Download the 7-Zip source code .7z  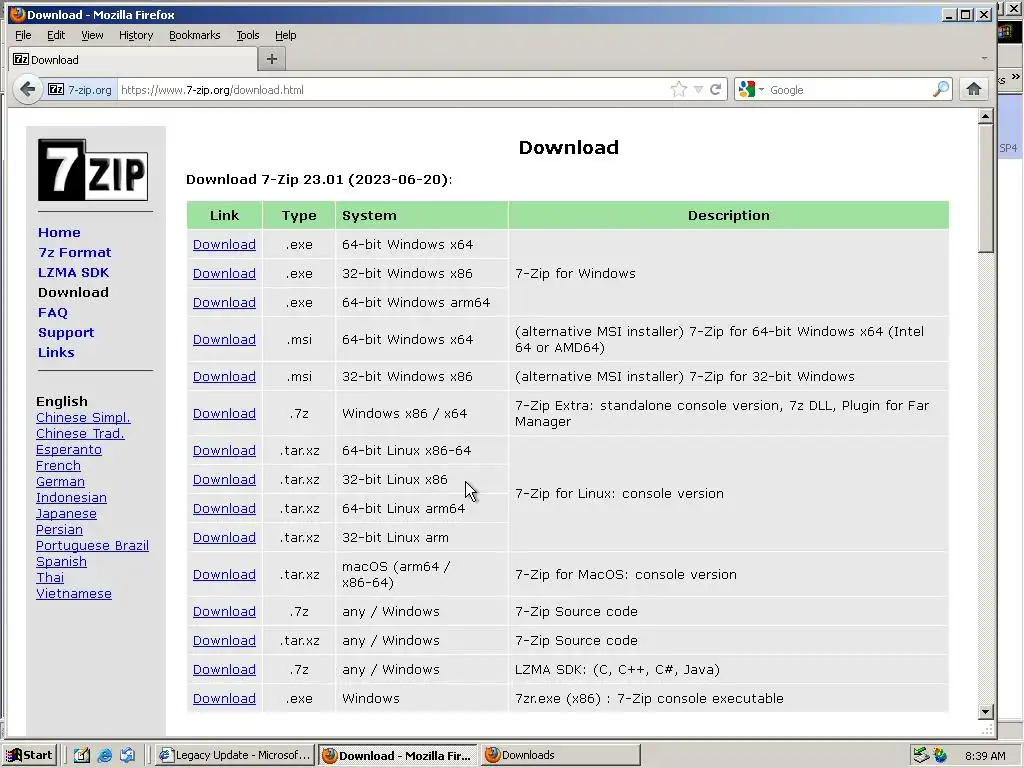click(x=224, y=612)
